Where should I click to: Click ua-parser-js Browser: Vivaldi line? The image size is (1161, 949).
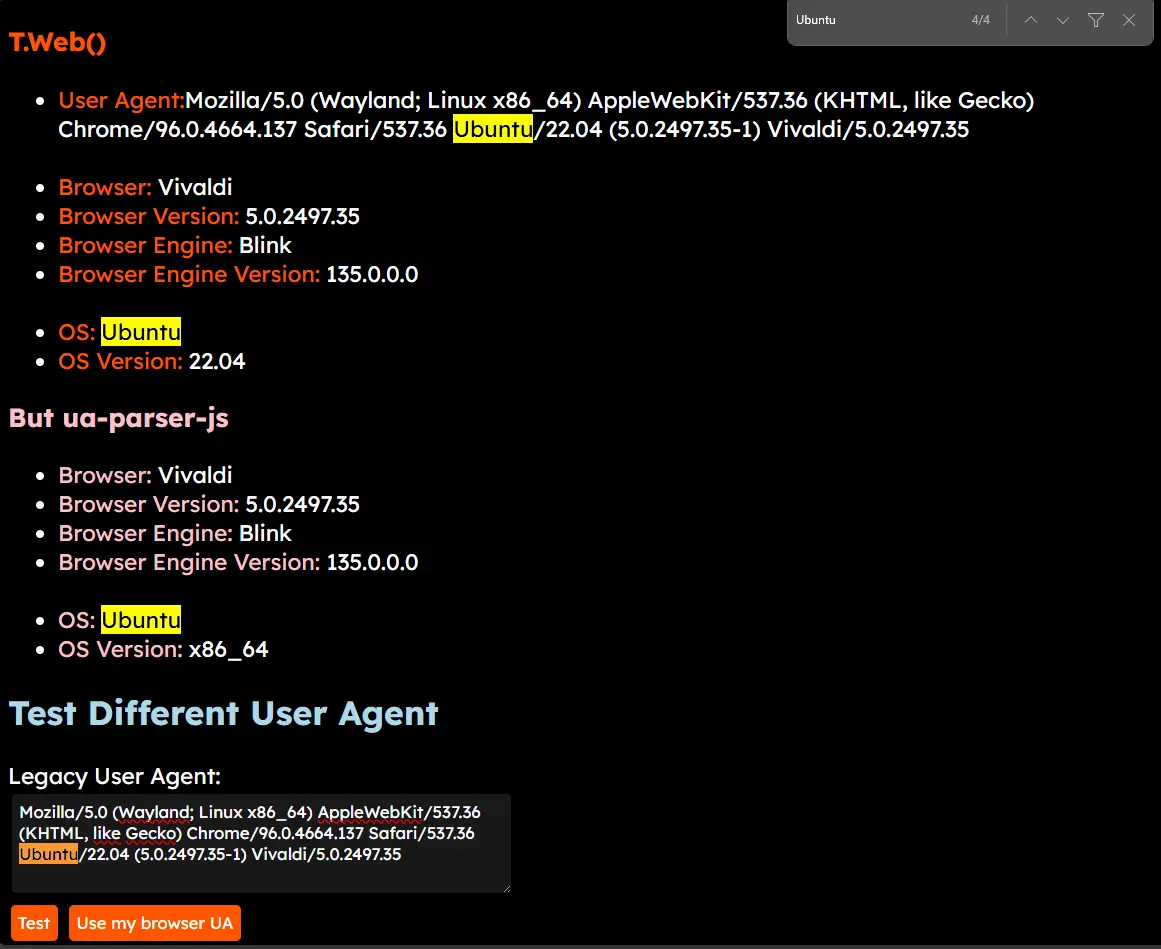pos(145,475)
